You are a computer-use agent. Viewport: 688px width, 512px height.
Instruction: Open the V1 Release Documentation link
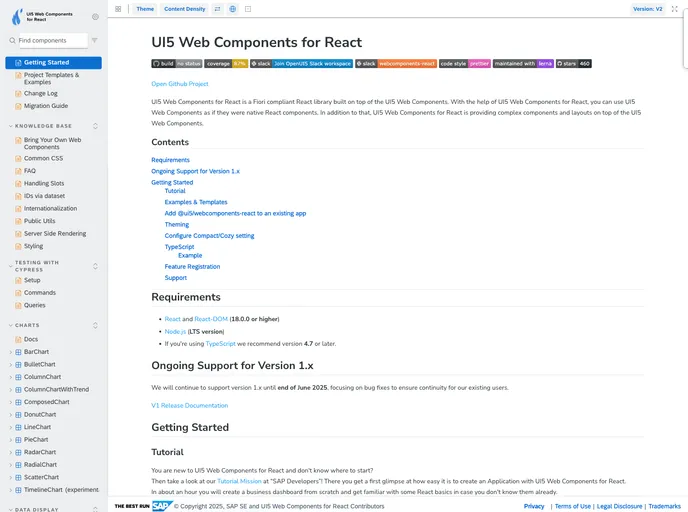(x=190, y=405)
